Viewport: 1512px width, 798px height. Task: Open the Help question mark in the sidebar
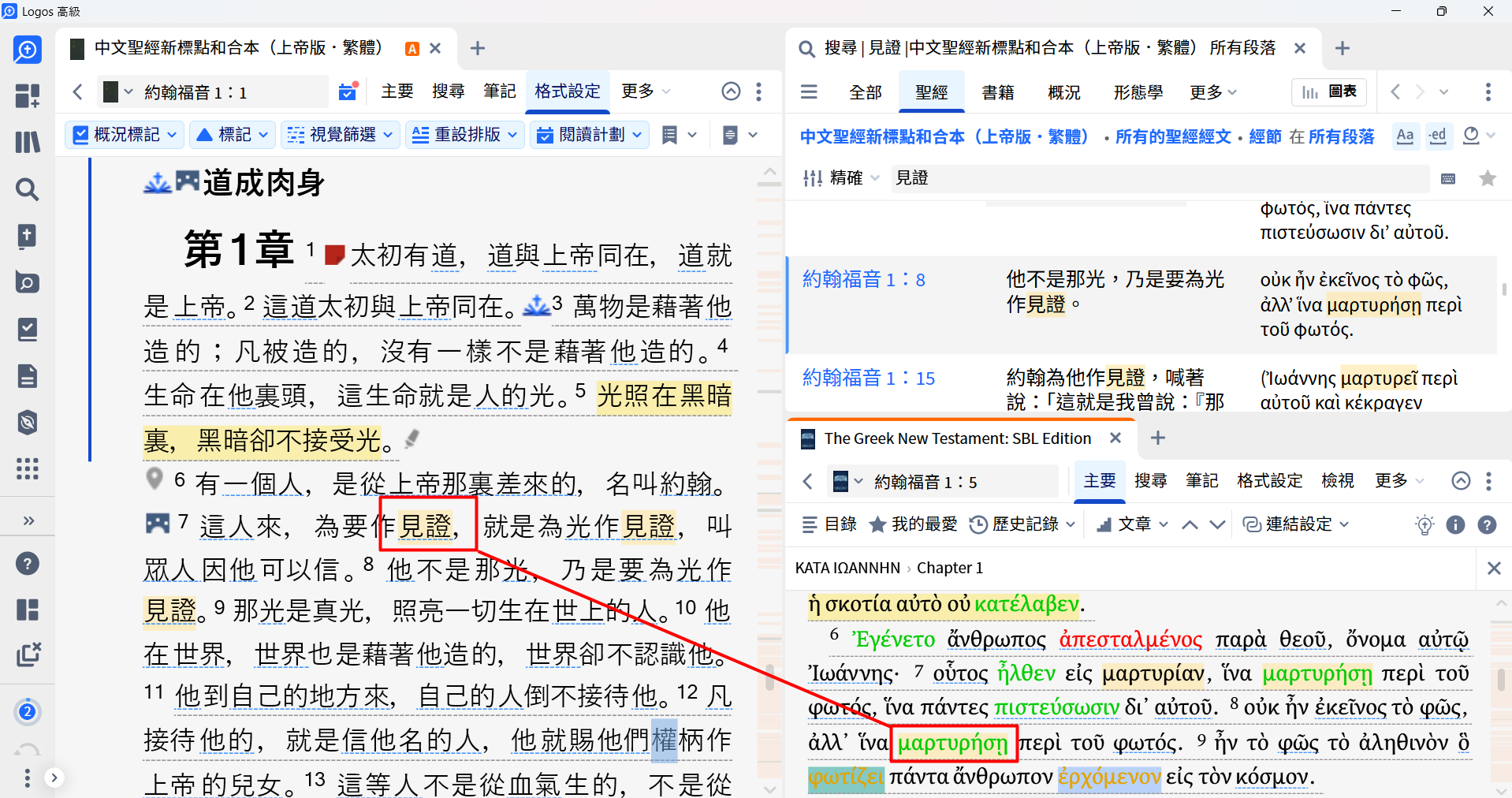point(28,563)
